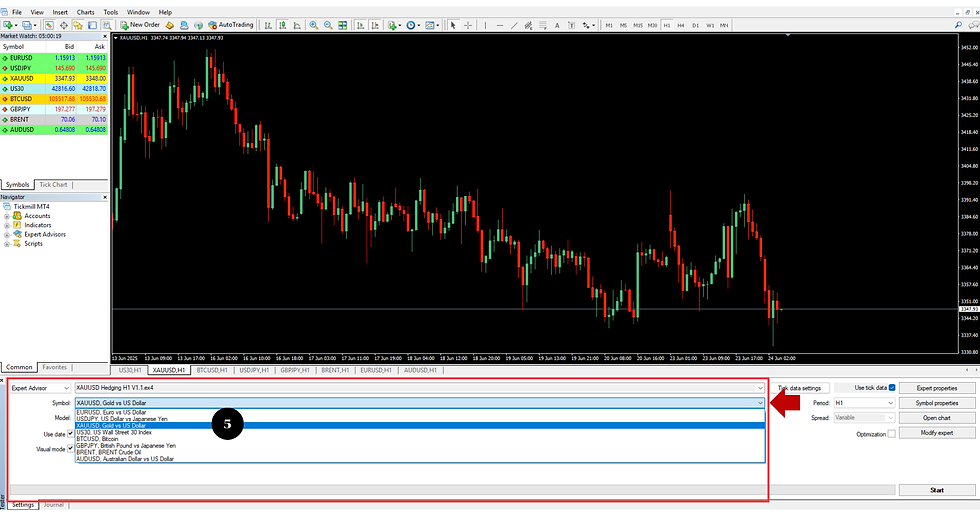Open the Market Watch window icon
Viewport: 980px width, 516px height.
pos(49,25)
